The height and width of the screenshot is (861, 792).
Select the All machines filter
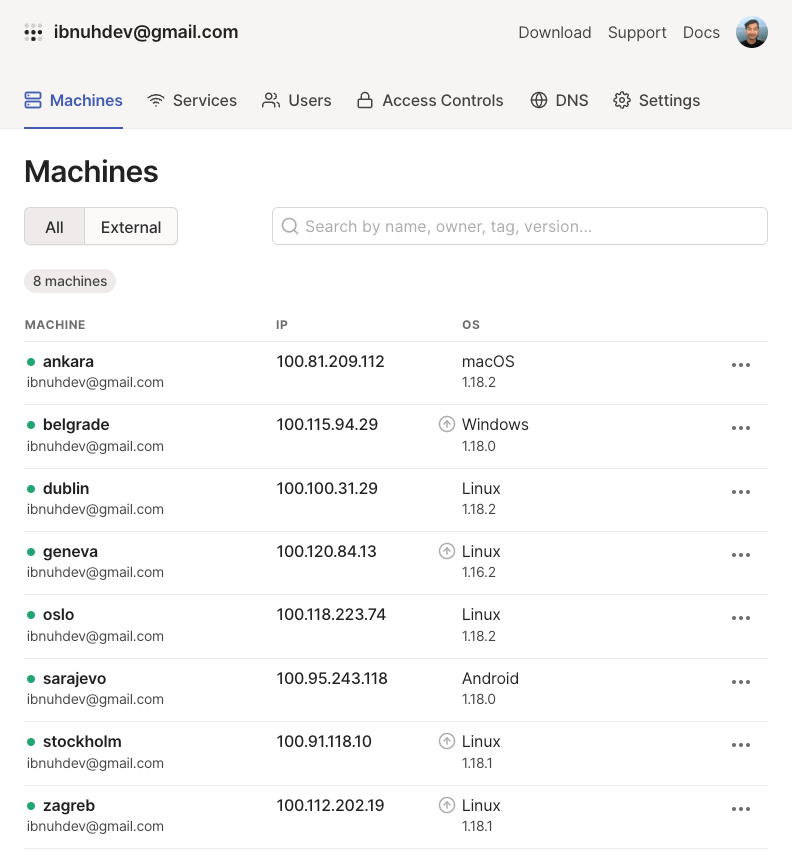(54, 226)
